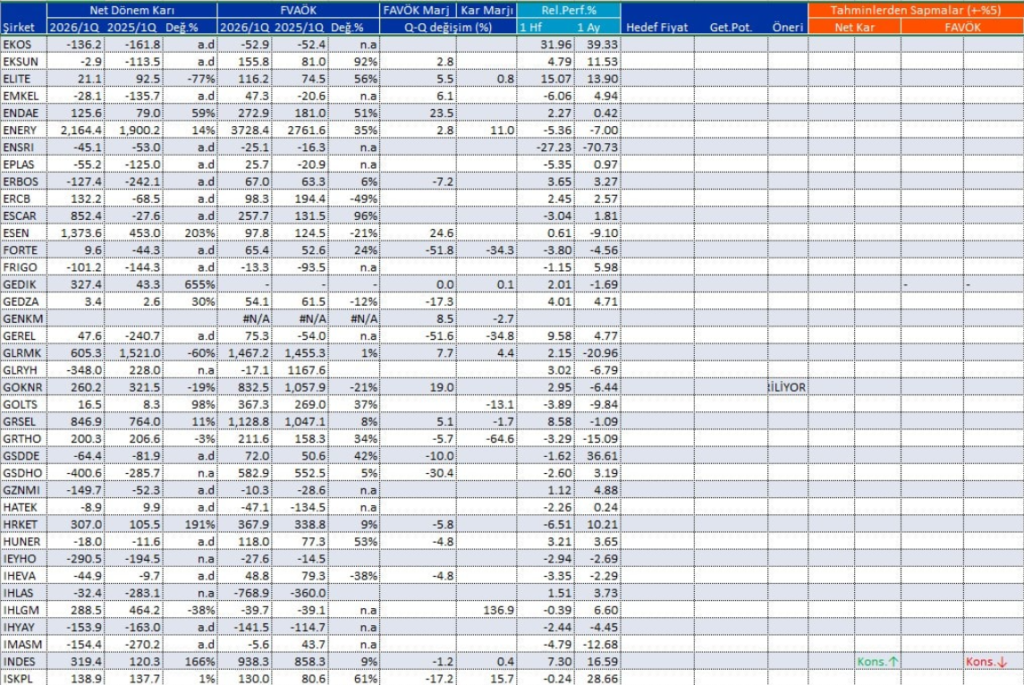
Task: Click GLRYH FVAÖK value 1167.6
Action: pos(306,370)
